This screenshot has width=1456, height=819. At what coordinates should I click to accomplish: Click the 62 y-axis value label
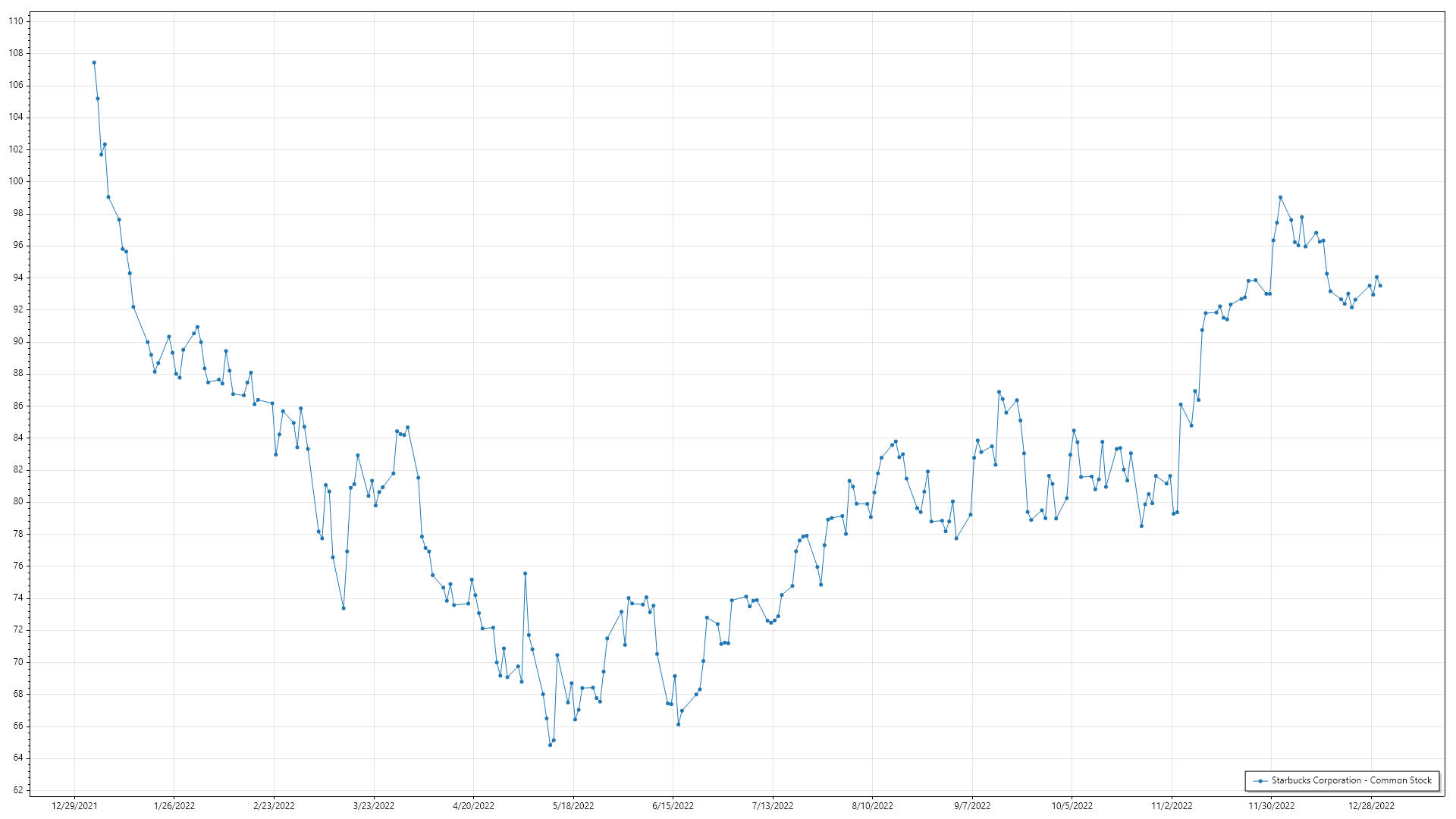[18, 789]
